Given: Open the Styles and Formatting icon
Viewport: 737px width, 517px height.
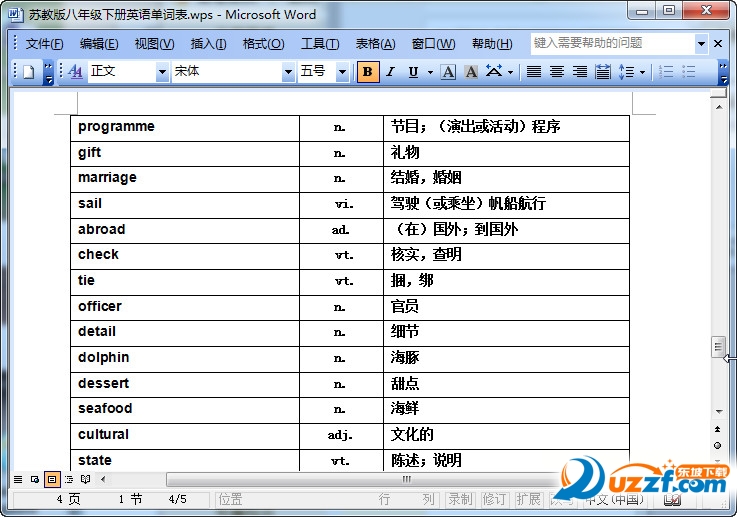Looking at the screenshot, I should 75,72.
